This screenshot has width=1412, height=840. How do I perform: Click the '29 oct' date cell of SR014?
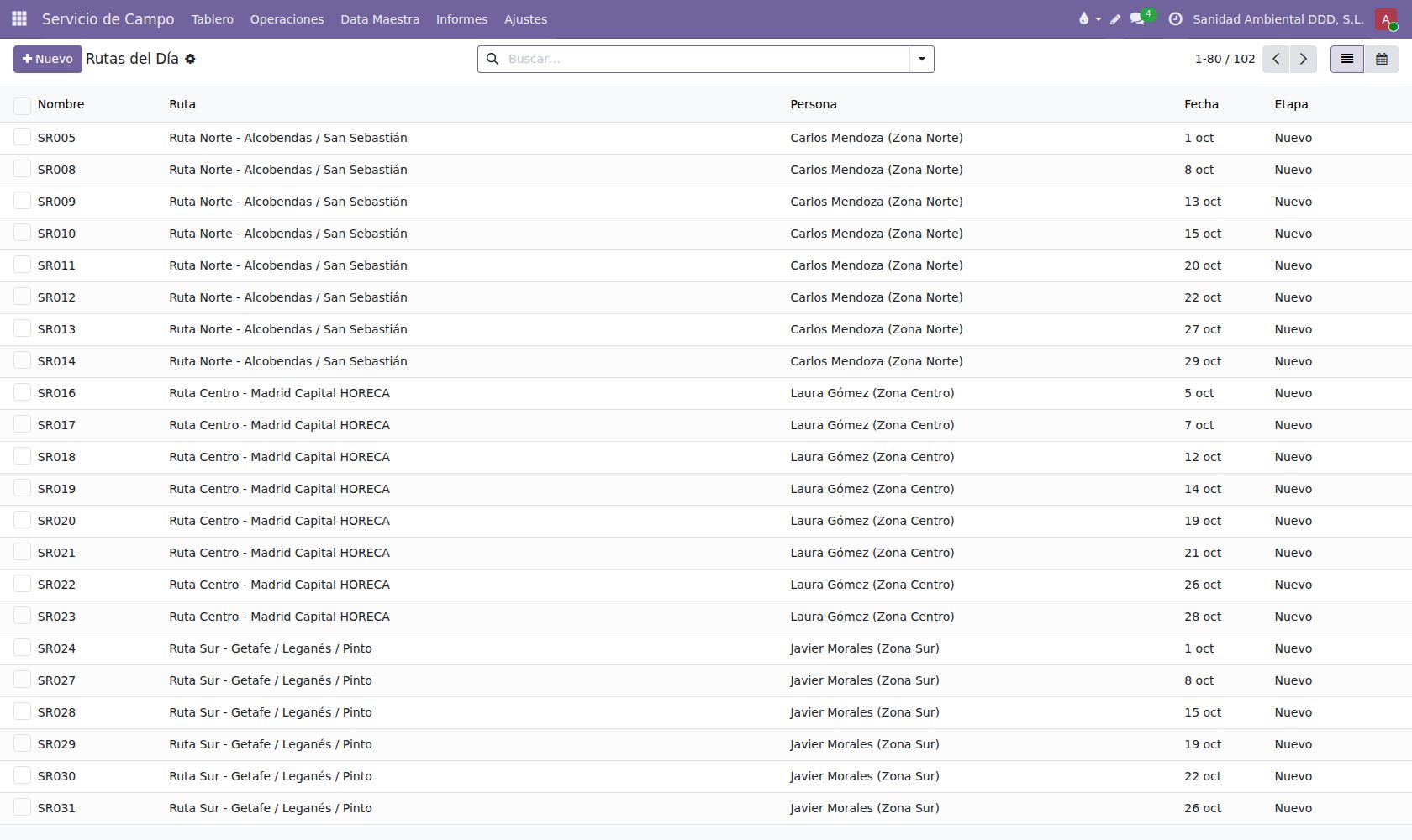pos(1203,361)
